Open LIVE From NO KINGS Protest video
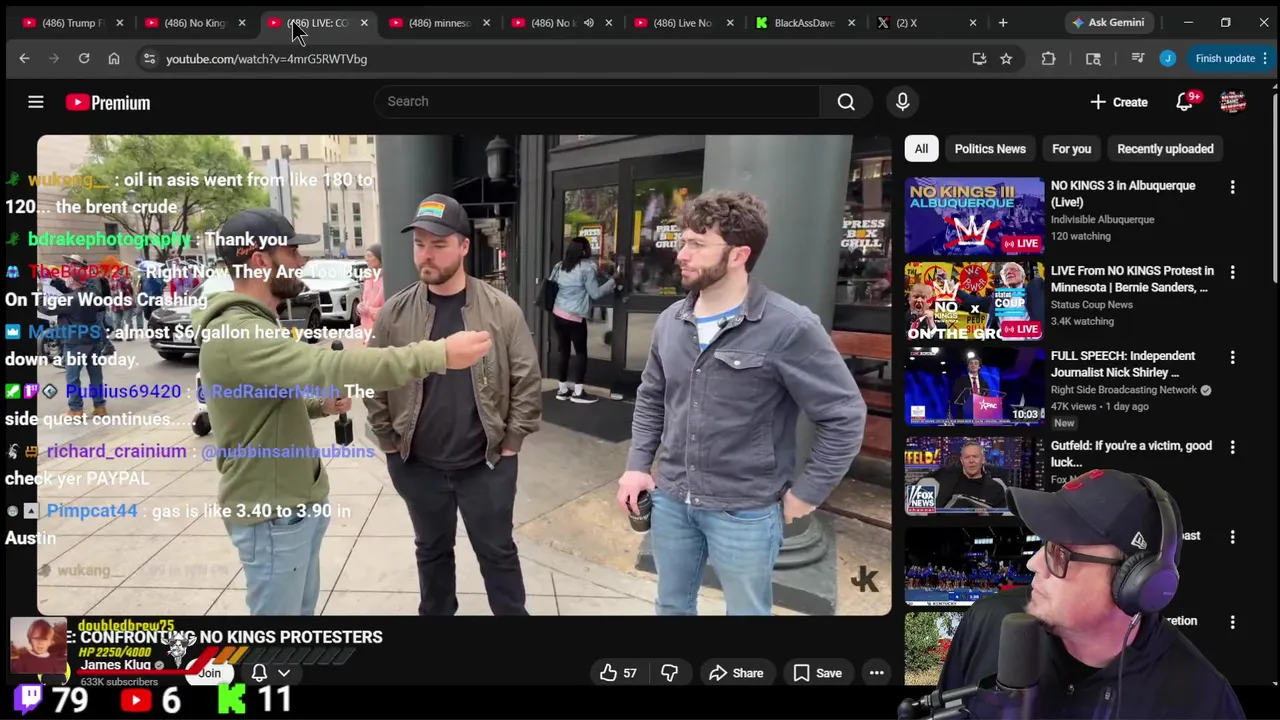 [x=1132, y=279]
